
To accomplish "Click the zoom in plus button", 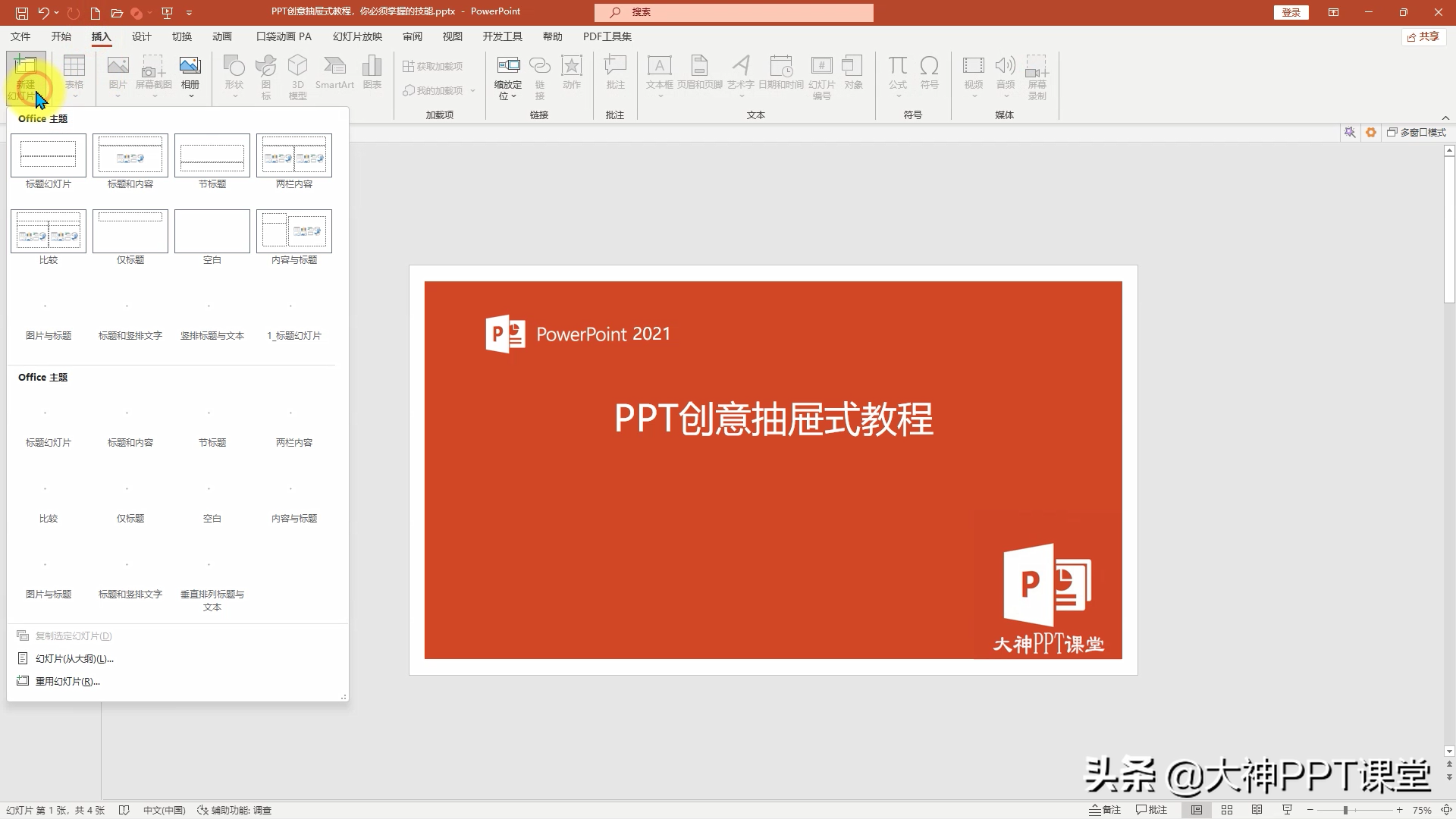I will [1399, 810].
